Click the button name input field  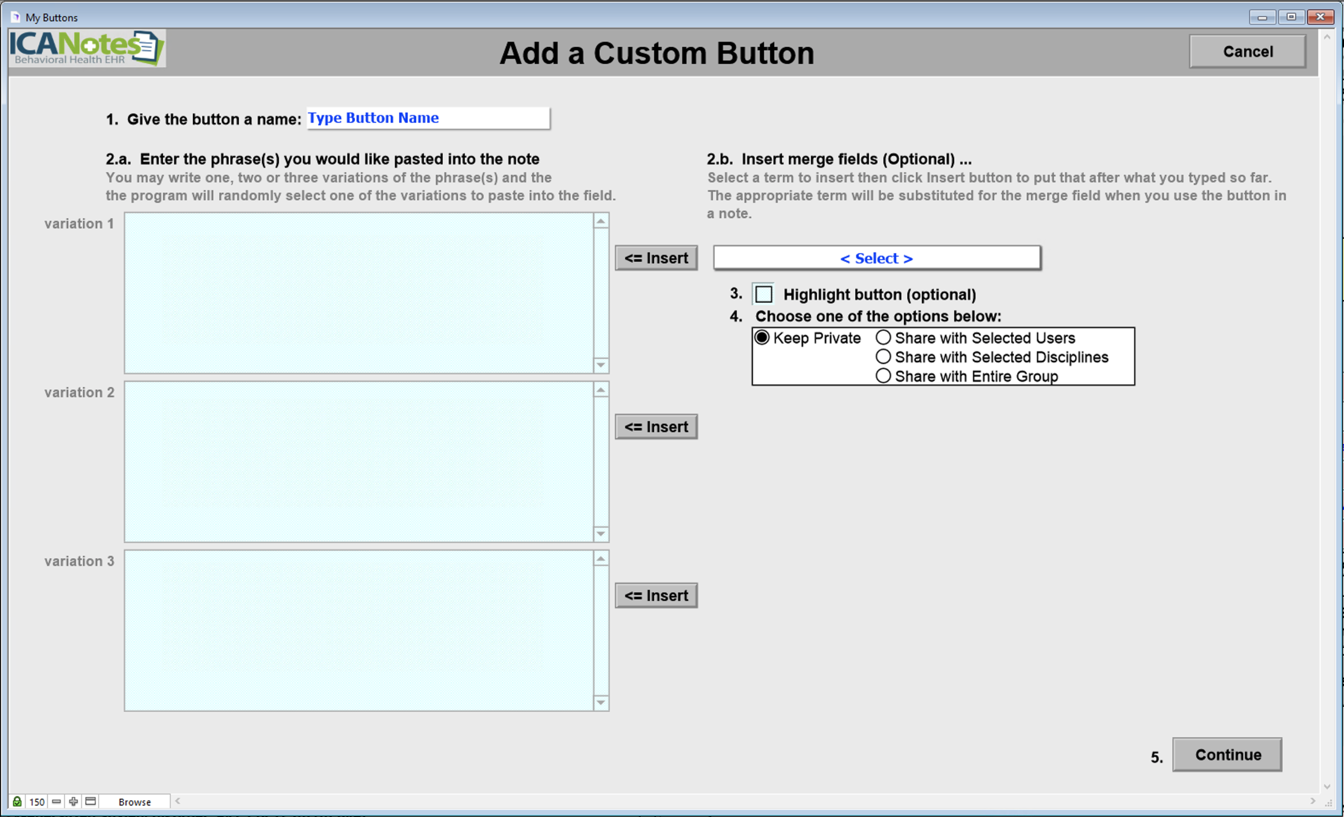click(427, 118)
